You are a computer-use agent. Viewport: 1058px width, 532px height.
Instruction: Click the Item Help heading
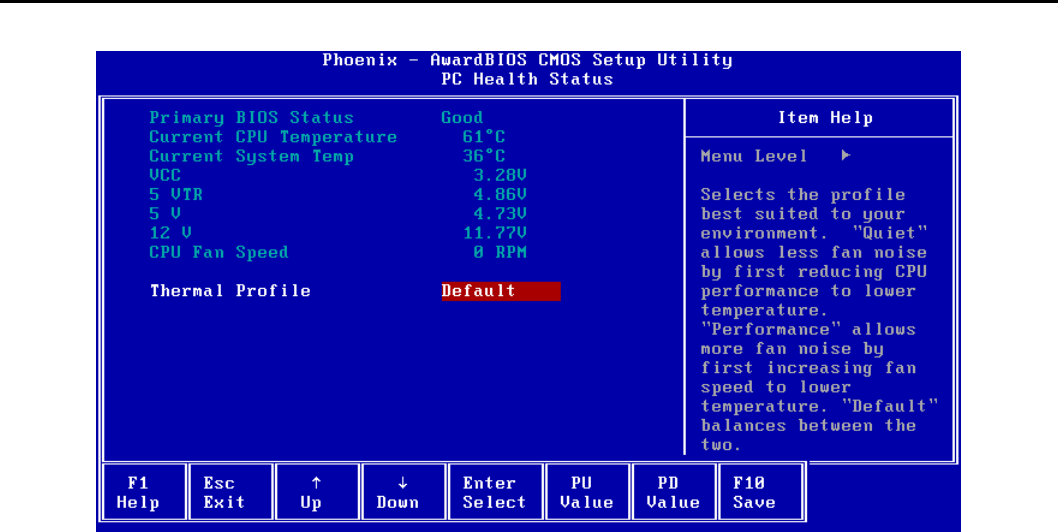pyautogui.click(x=825, y=117)
